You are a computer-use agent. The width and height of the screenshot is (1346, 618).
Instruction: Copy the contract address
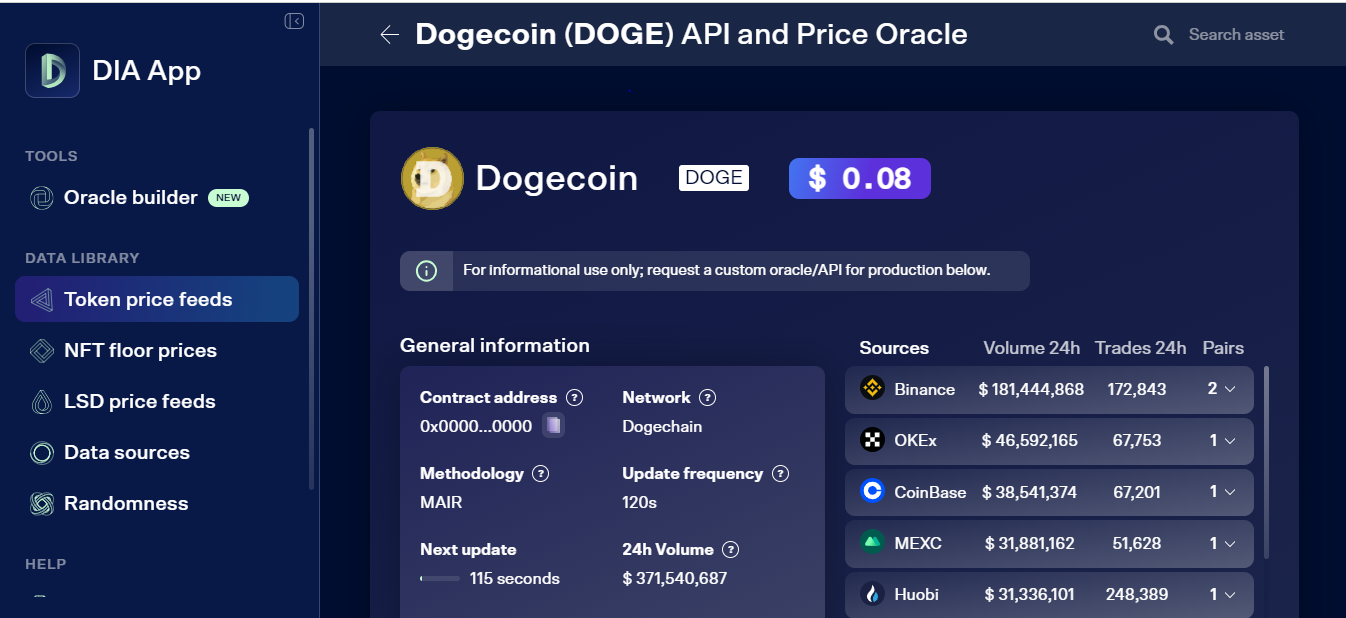pos(552,425)
